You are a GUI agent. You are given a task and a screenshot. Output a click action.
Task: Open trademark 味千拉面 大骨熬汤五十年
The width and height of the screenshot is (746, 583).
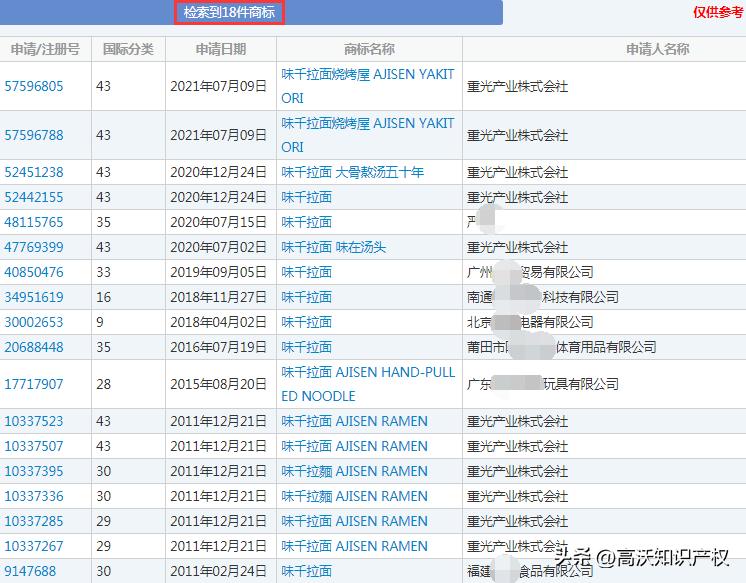[x=352, y=172]
